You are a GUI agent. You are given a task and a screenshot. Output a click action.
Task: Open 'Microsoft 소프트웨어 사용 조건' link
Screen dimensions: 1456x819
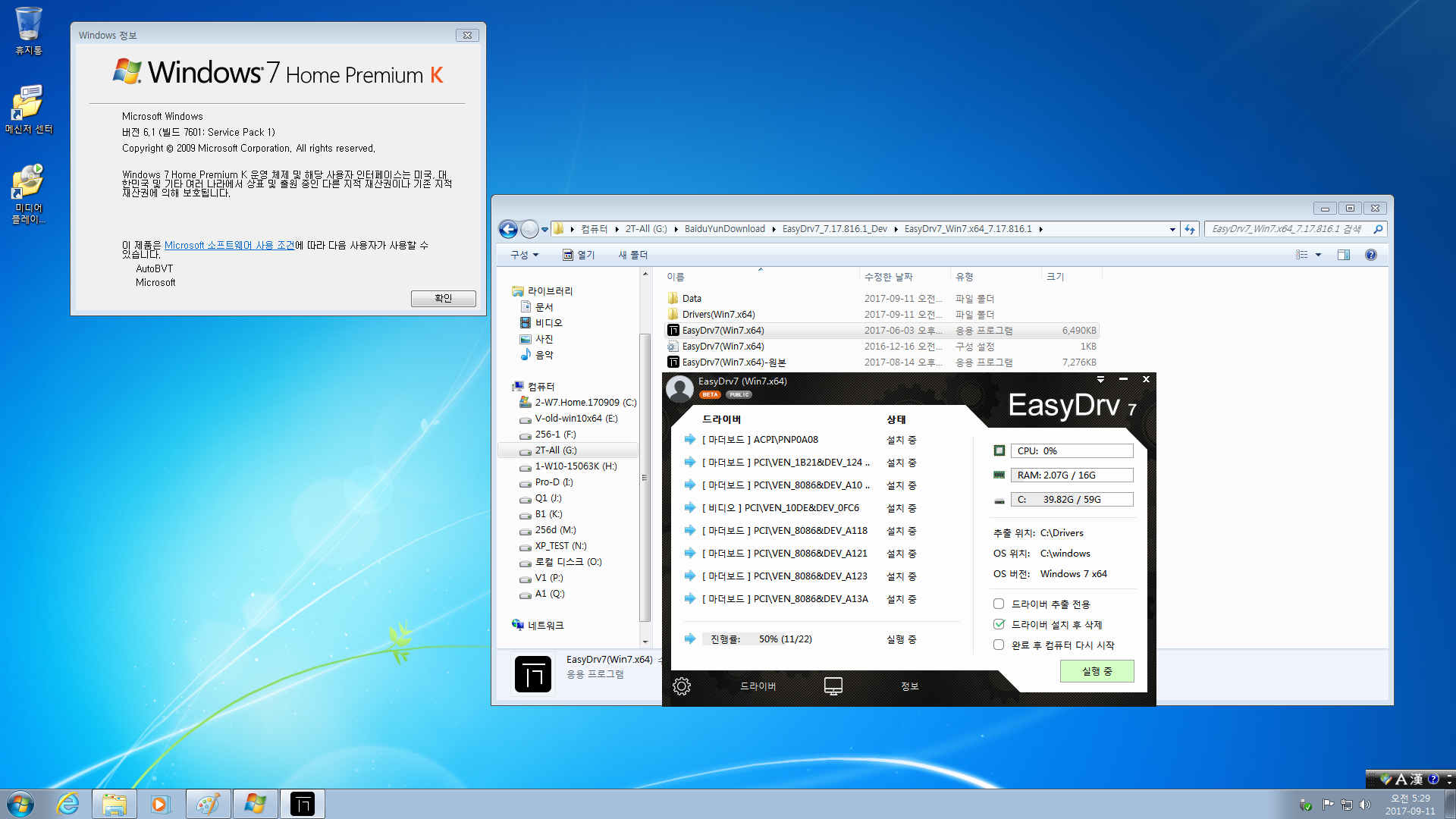pos(229,245)
